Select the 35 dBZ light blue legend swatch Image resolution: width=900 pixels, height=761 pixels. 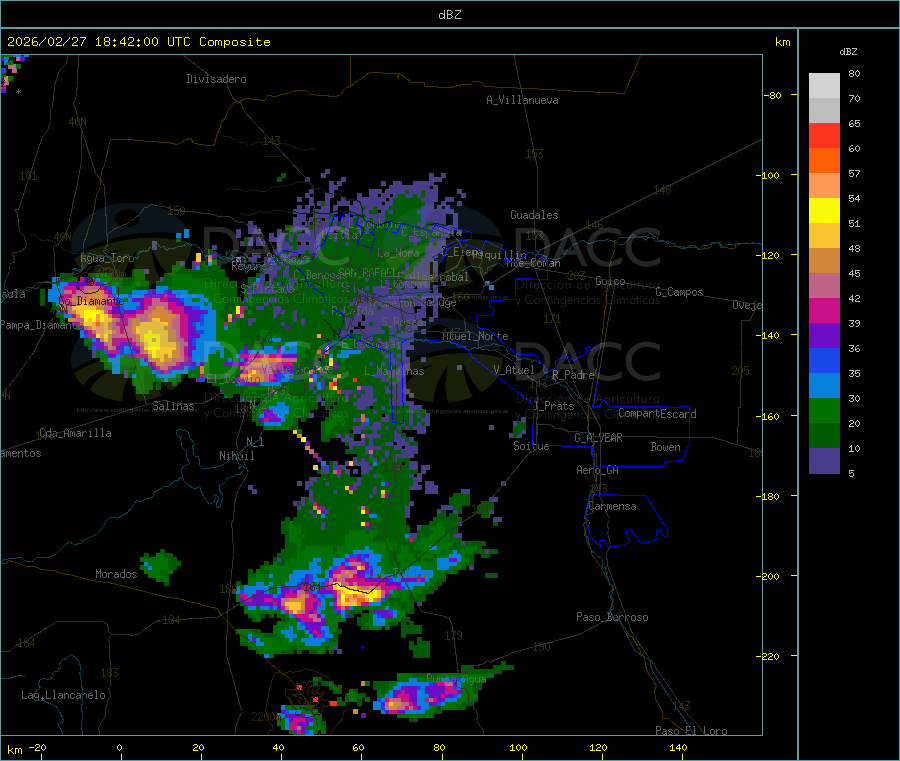824,386
